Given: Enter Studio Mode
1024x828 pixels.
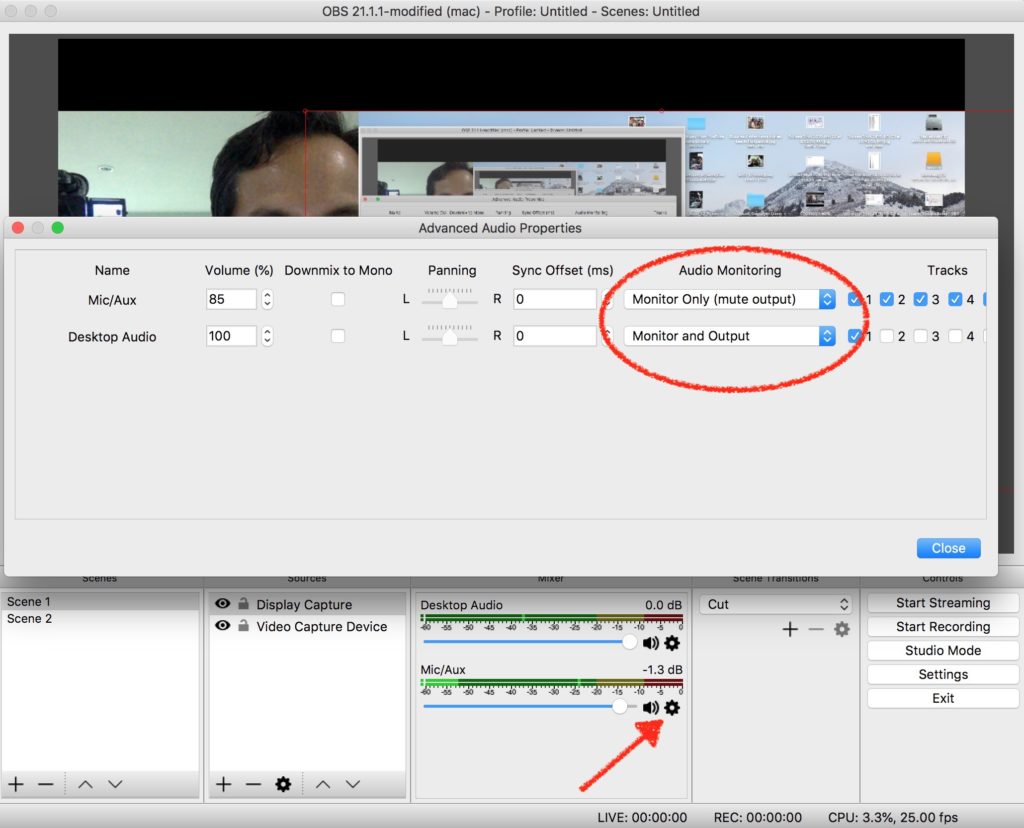Looking at the screenshot, I should [x=942, y=650].
